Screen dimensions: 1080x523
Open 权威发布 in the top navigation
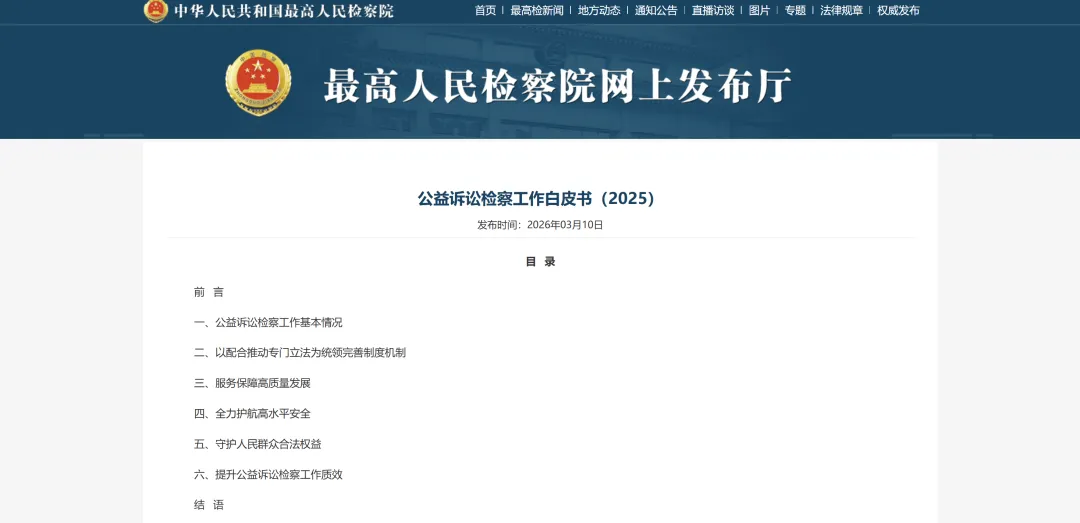(898, 10)
